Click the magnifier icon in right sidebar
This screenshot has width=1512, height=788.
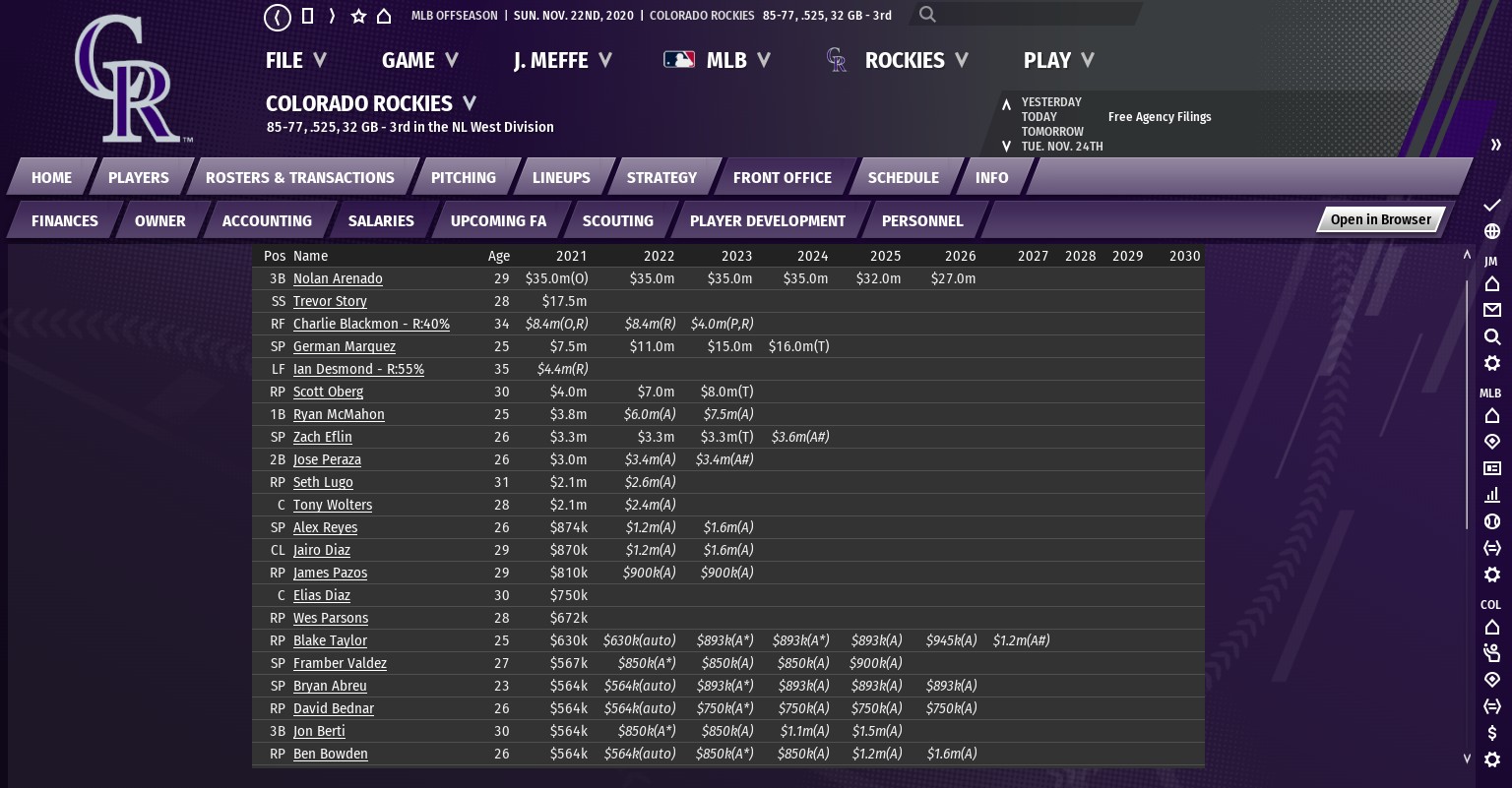click(1491, 336)
